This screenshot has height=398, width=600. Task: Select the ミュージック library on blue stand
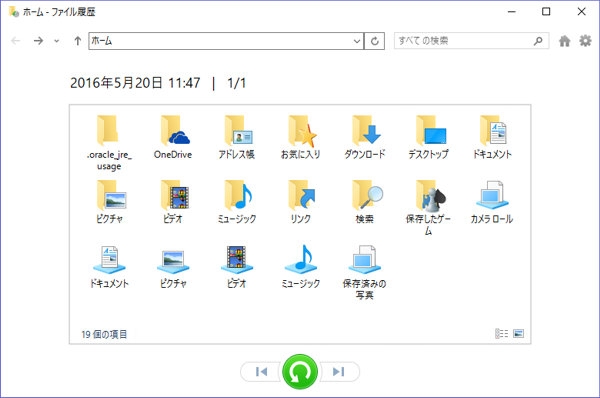(300, 267)
